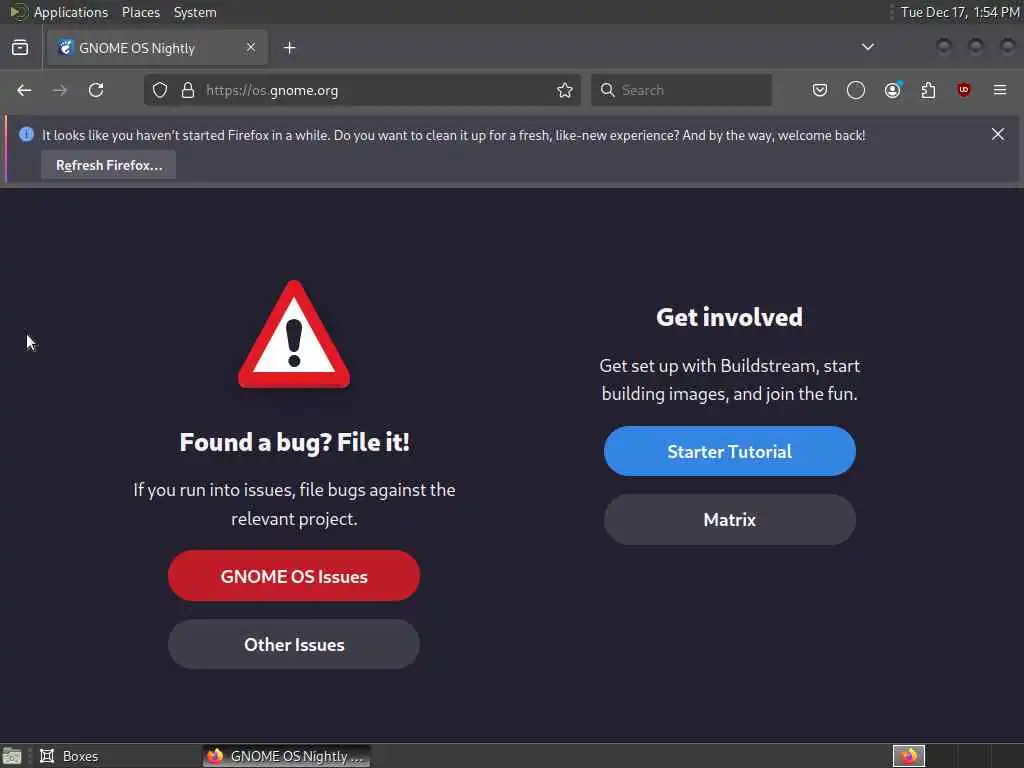Dismiss the refresh Firefox notification bar

pos(998,135)
